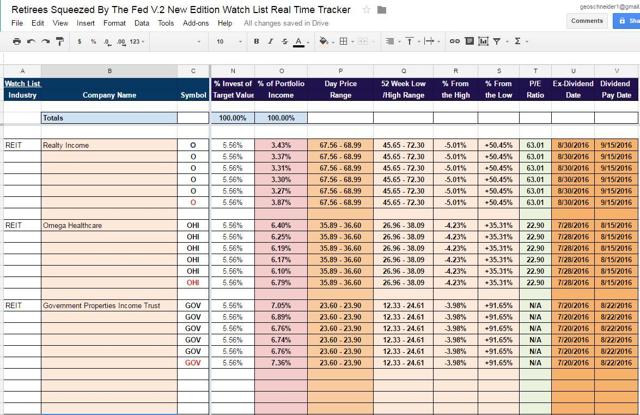Format as currency
The height and width of the screenshot is (415, 640).
[x=79, y=42]
